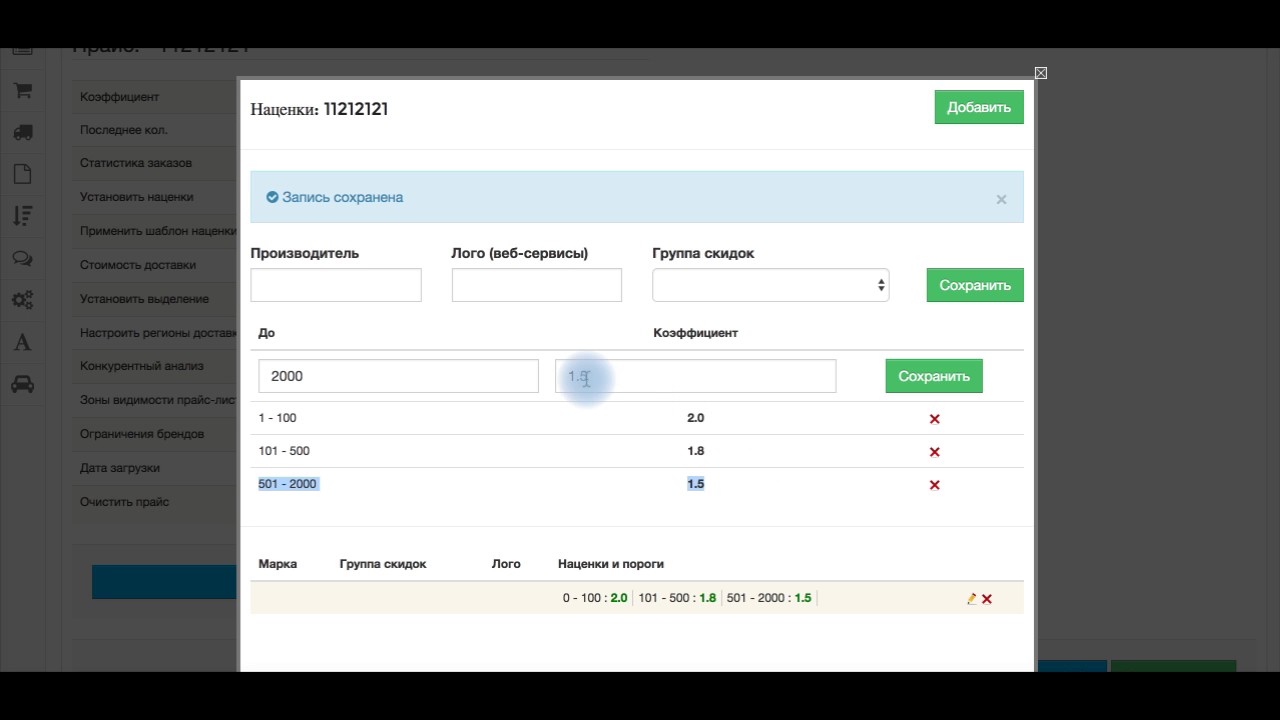Click the highlighted 1.5 coefficient value
Viewport: 1280px width, 720px height.
pyautogui.click(x=695, y=484)
